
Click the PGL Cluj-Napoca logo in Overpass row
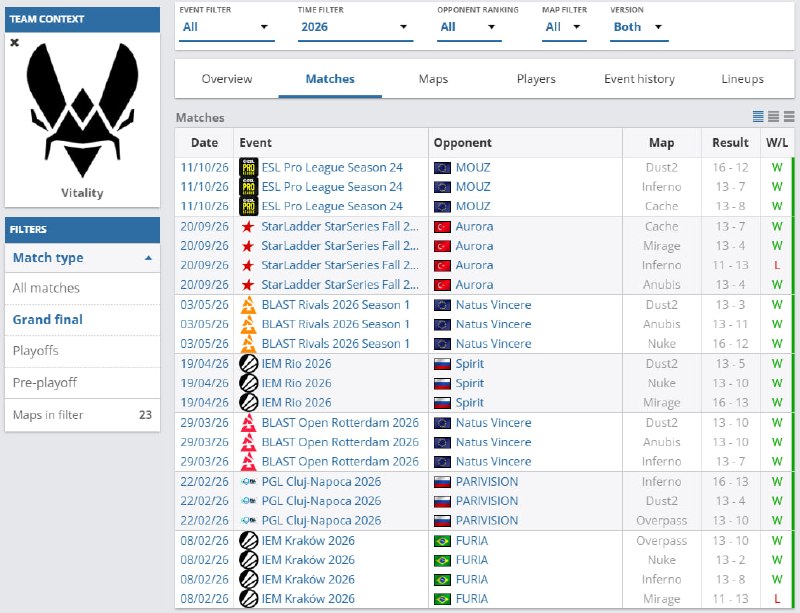click(x=248, y=521)
